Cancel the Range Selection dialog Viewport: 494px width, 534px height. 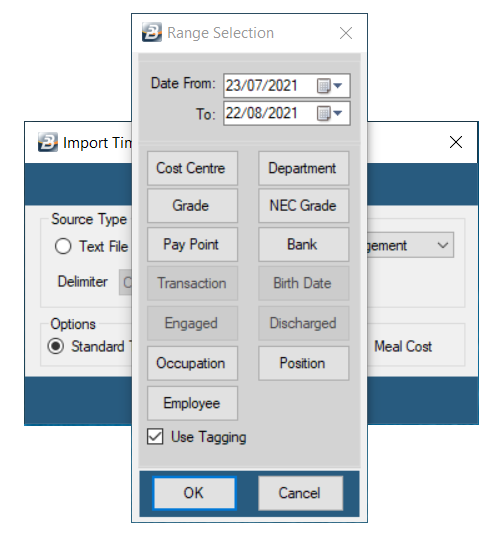300,493
